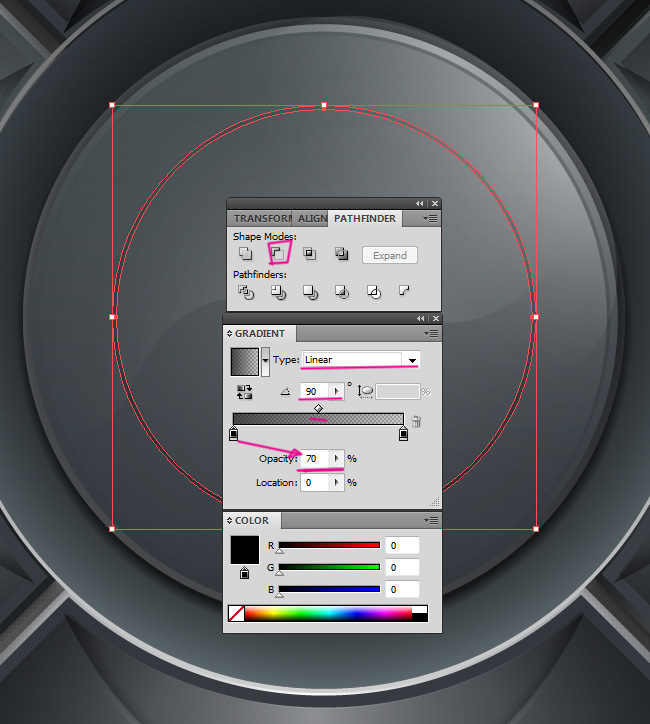Click the Minus Back pathfinder icon
The width and height of the screenshot is (650, 724).
[x=404, y=290]
